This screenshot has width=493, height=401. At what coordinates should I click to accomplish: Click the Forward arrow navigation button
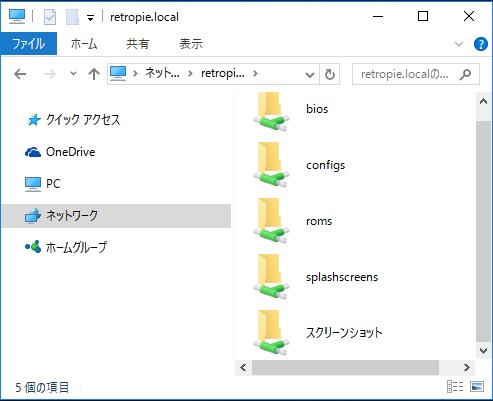50,74
